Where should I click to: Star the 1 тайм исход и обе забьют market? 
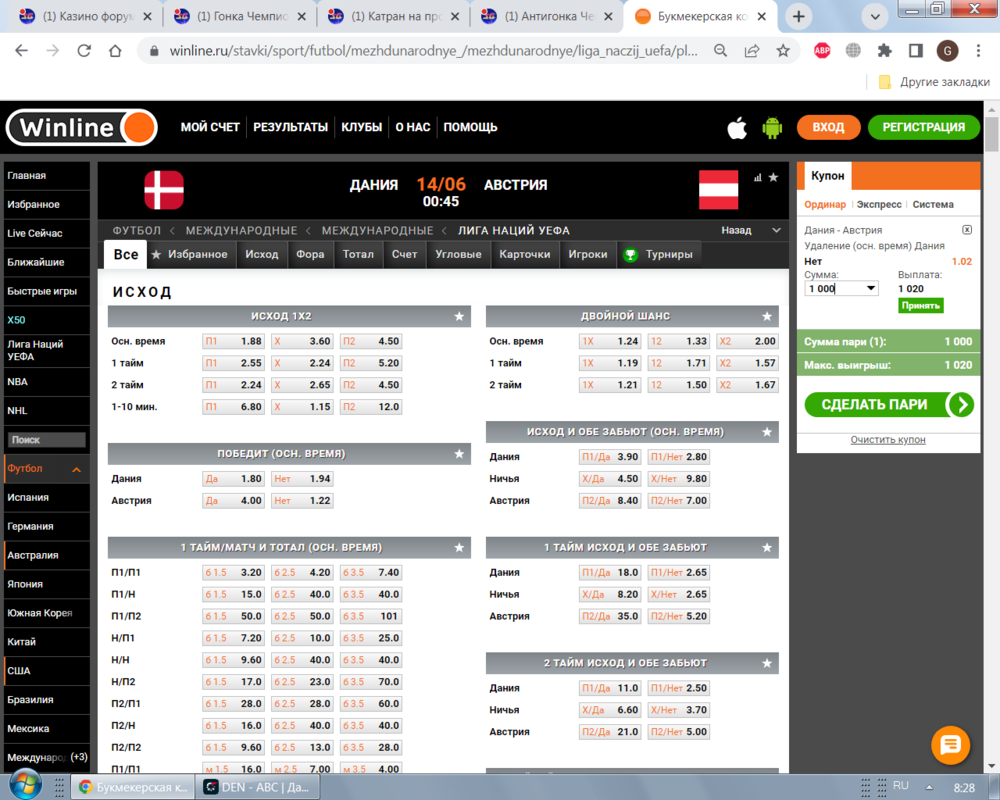[767, 548]
